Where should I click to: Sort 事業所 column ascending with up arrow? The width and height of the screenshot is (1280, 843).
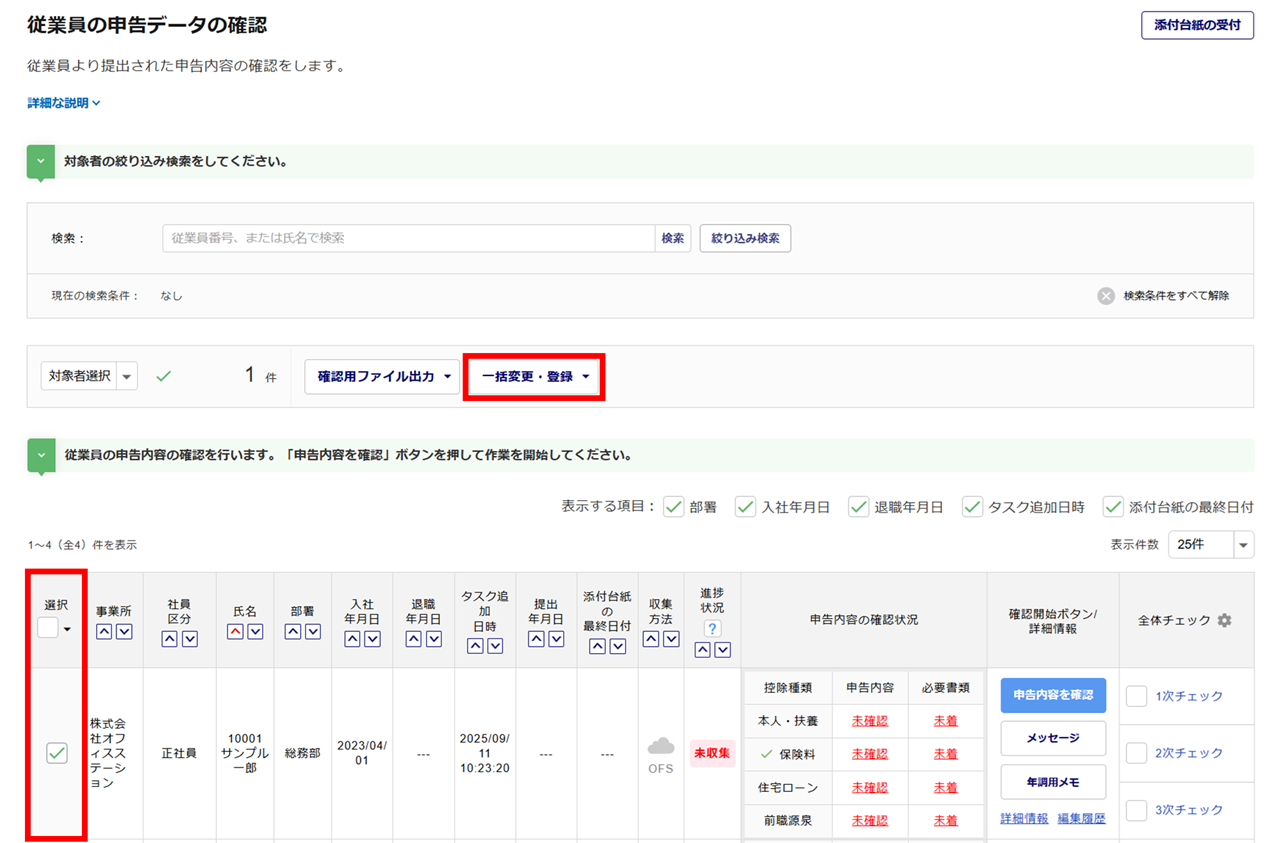(104, 631)
